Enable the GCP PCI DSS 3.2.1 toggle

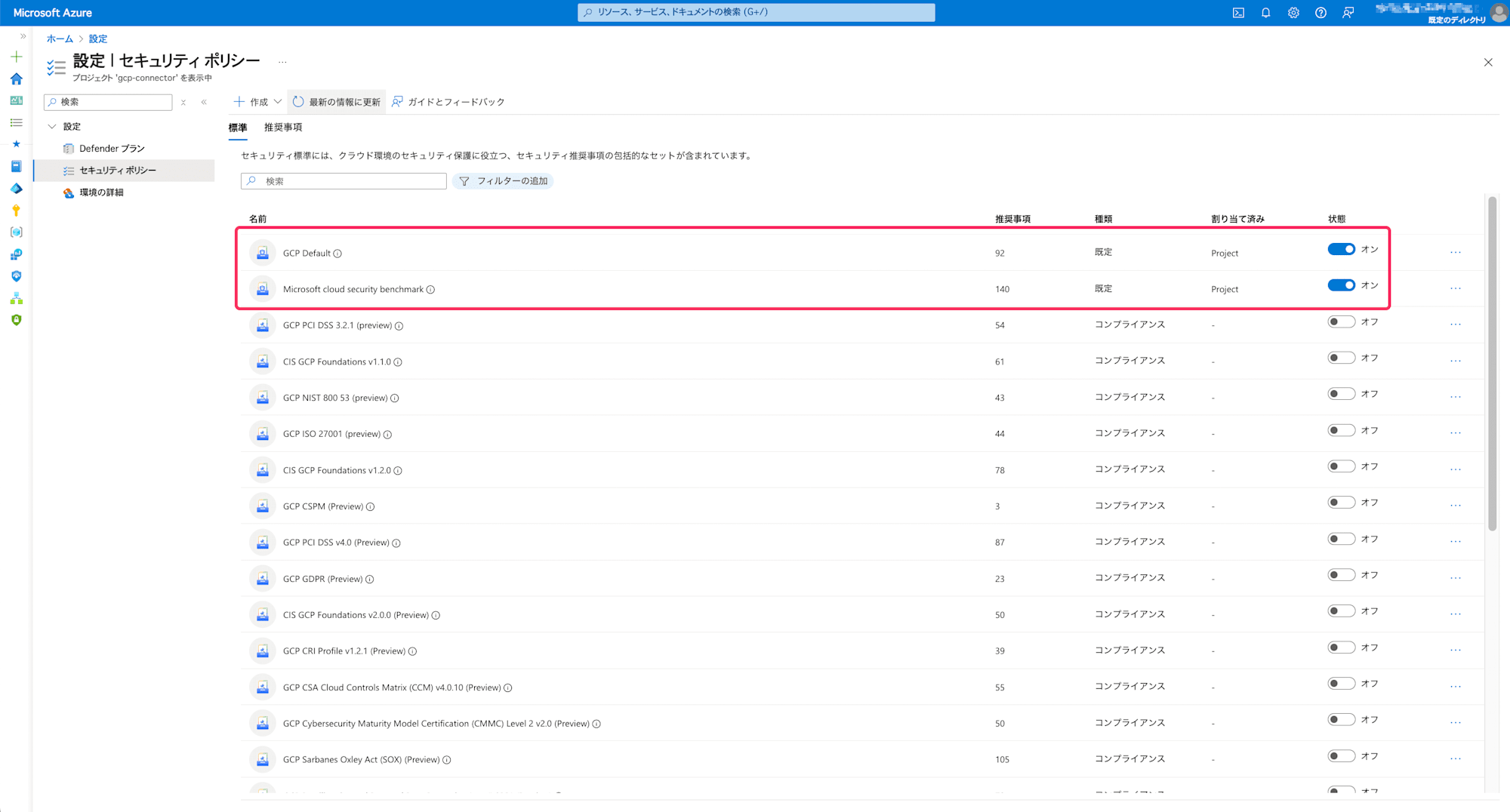point(1341,321)
